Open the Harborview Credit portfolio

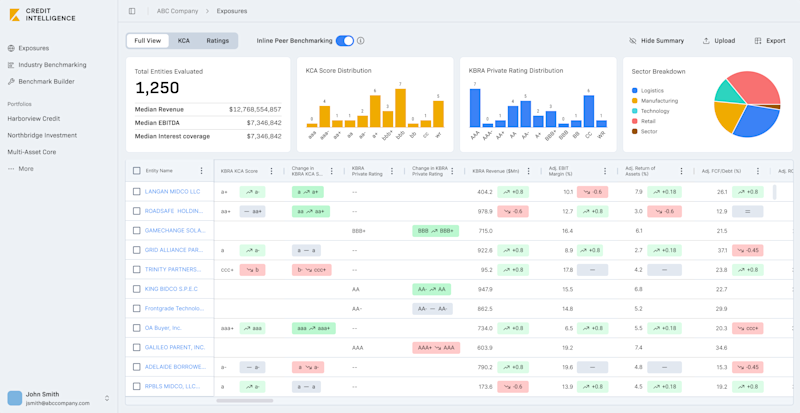click(34, 118)
